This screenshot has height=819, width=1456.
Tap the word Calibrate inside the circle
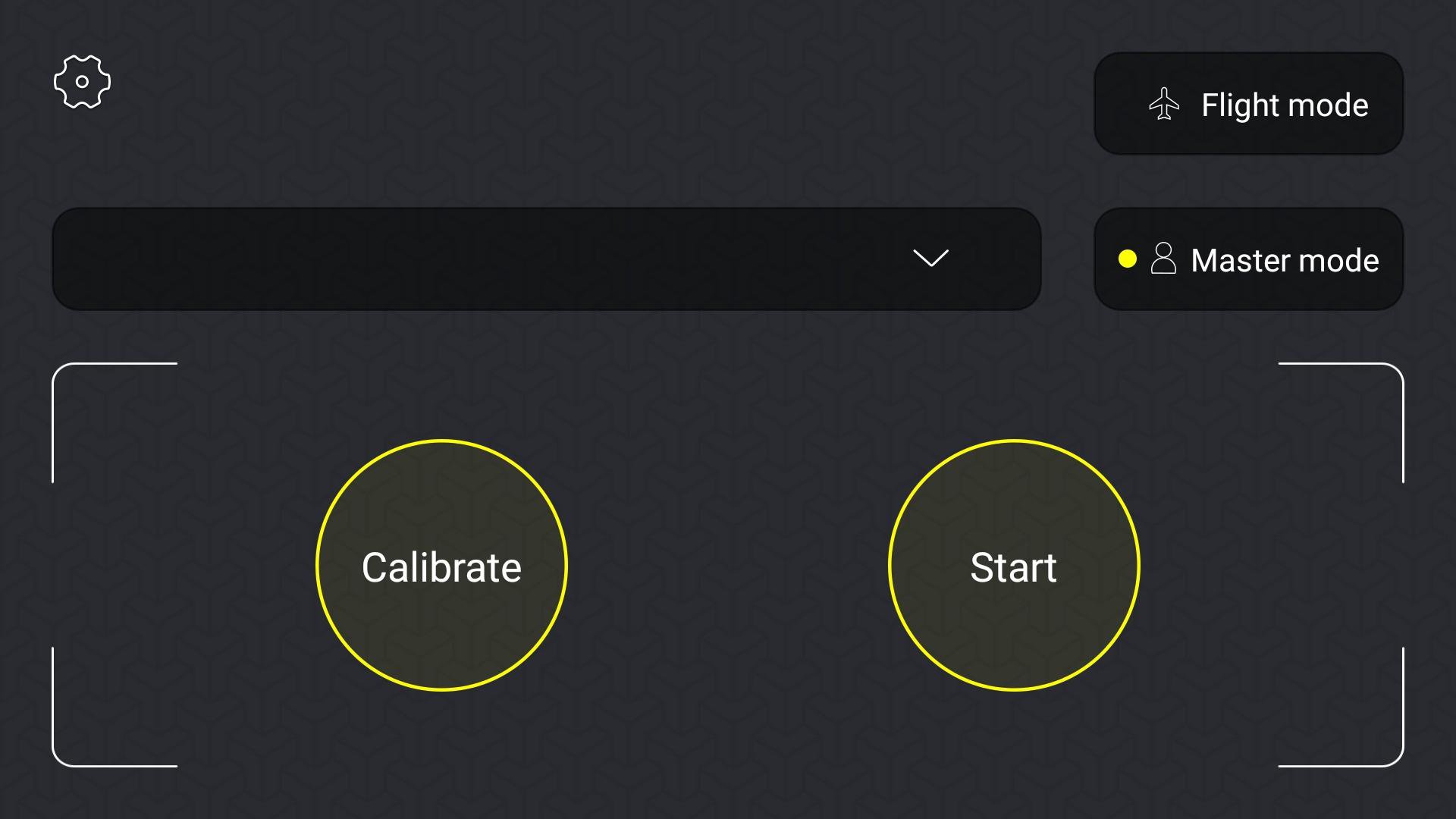pos(441,567)
